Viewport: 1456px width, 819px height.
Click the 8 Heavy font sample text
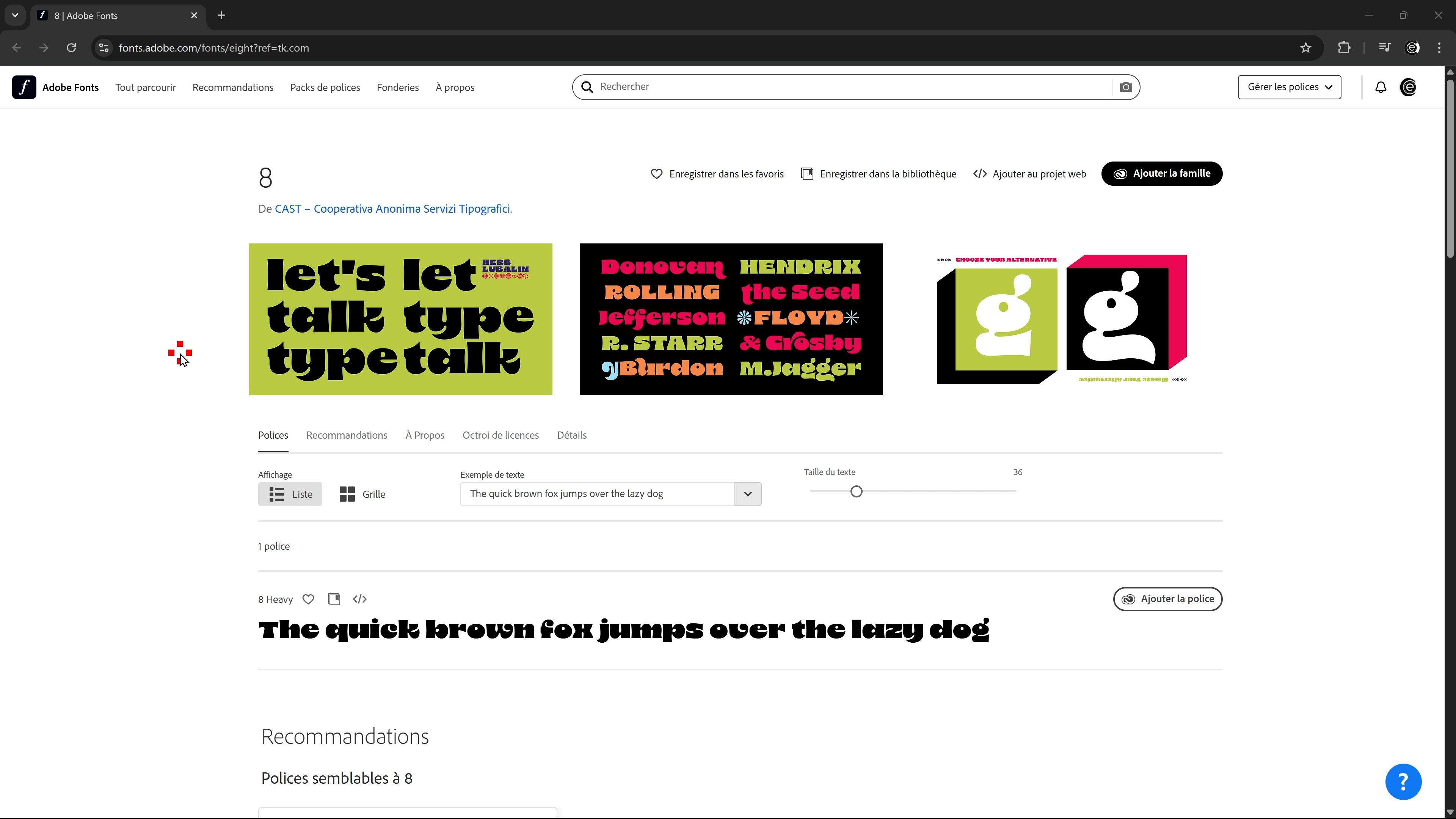pyautogui.click(x=623, y=630)
